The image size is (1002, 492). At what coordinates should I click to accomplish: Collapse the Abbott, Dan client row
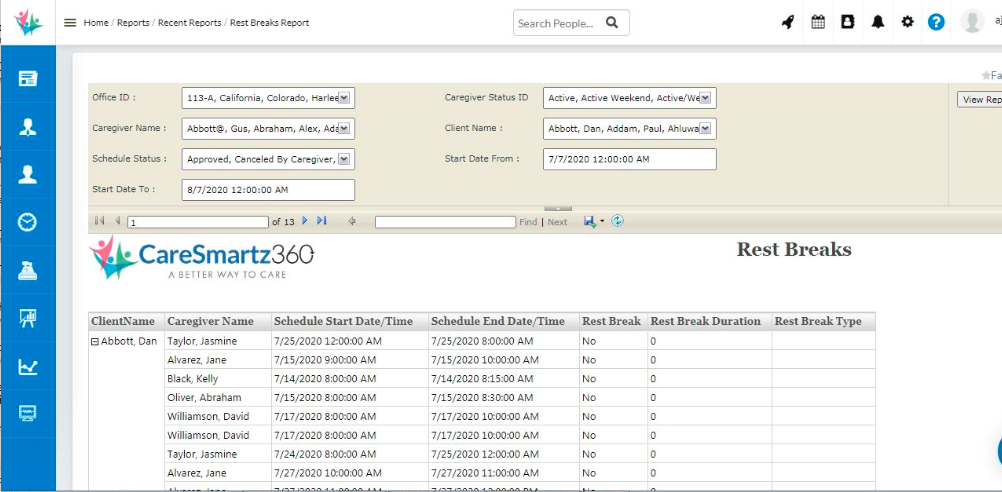click(95, 341)
